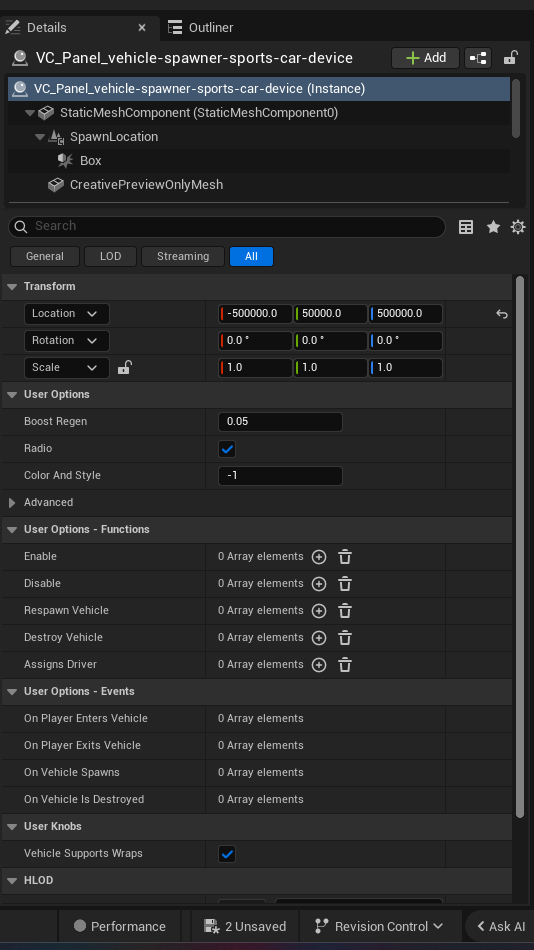
Task: Open the property matrix table icon
Action: pos(466,227)
